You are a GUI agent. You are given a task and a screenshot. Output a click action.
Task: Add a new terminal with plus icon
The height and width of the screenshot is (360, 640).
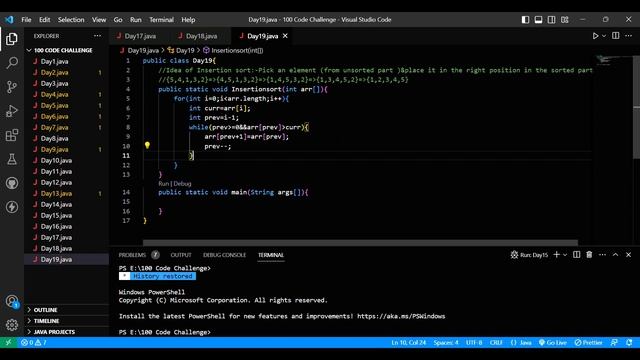click(556, 255)
